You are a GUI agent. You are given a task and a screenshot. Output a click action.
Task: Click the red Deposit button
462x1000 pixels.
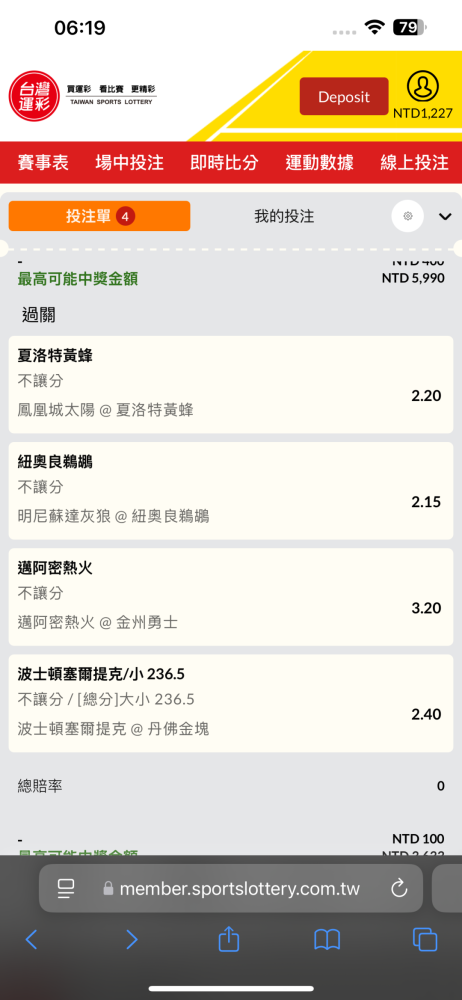[x=344, y=96]
